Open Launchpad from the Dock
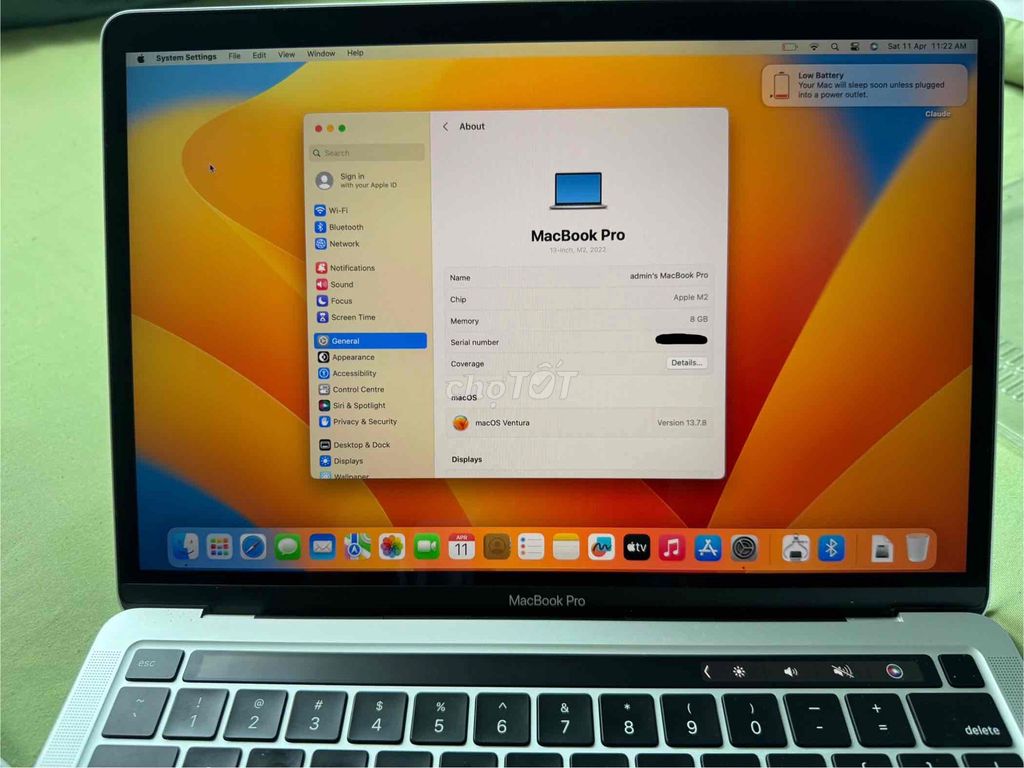1024x768 pixels. (219, 547)
